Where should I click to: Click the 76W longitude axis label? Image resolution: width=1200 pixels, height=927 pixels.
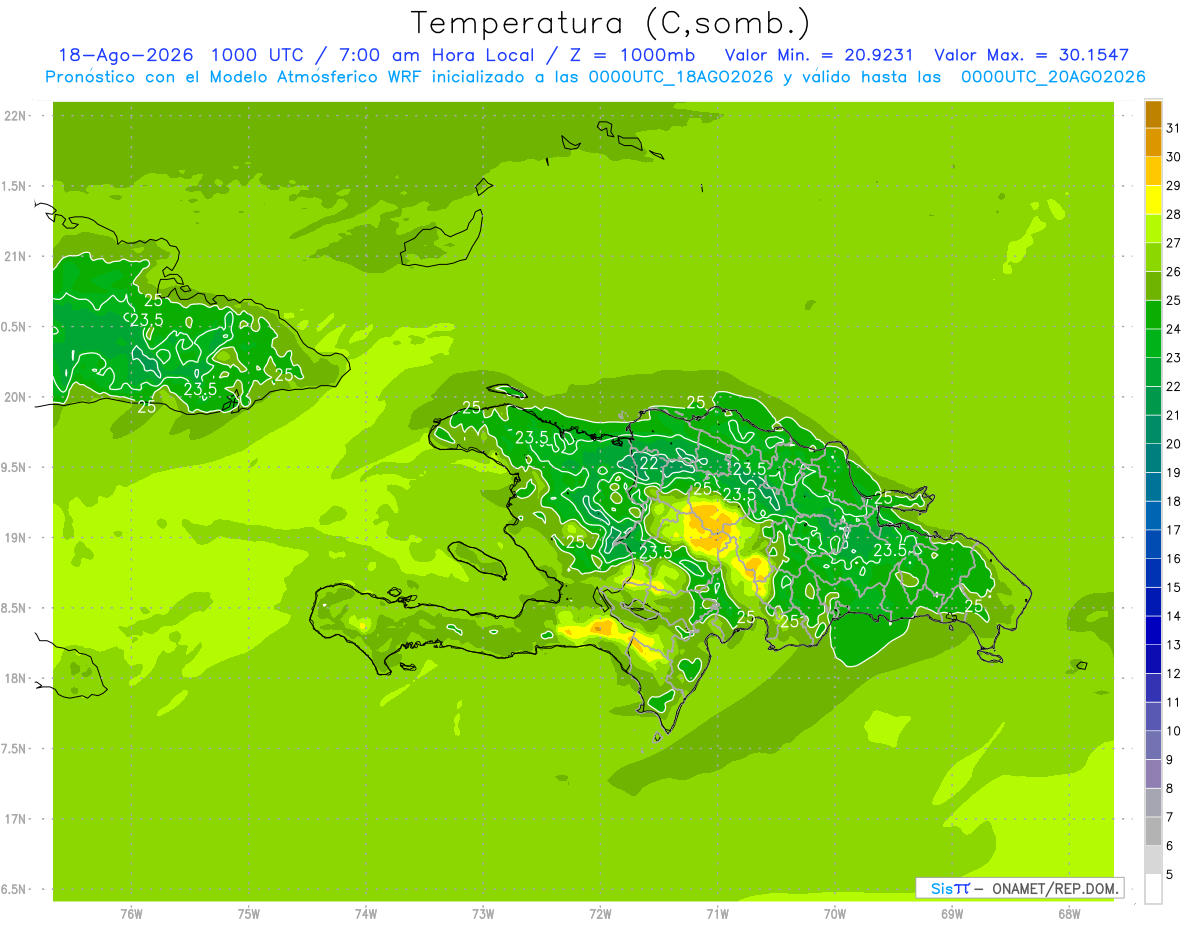(131, 914)
